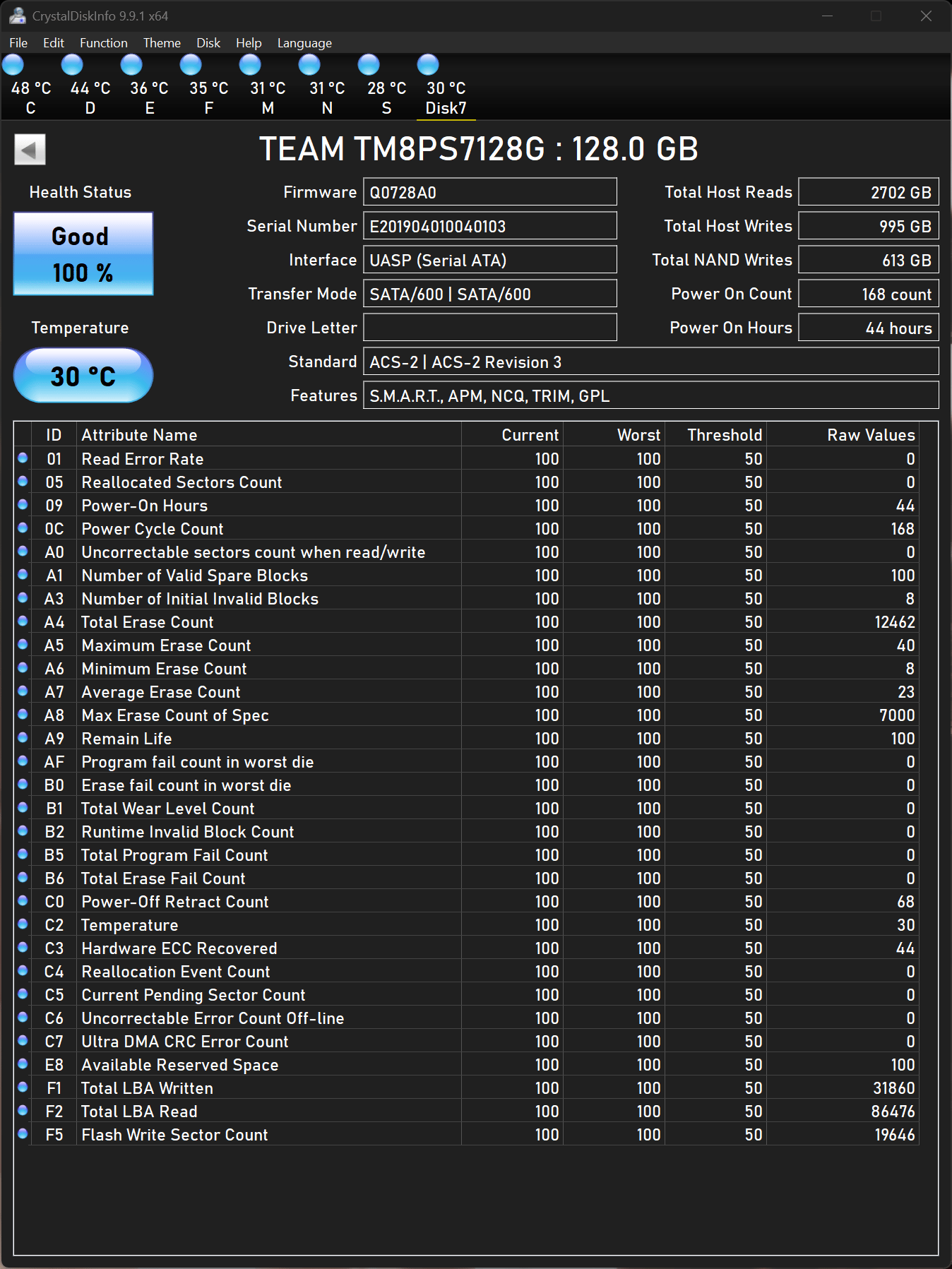Click the Standard field ACS-2 Revision 3
952x1269 pixels.
click(x=651, y=361)
